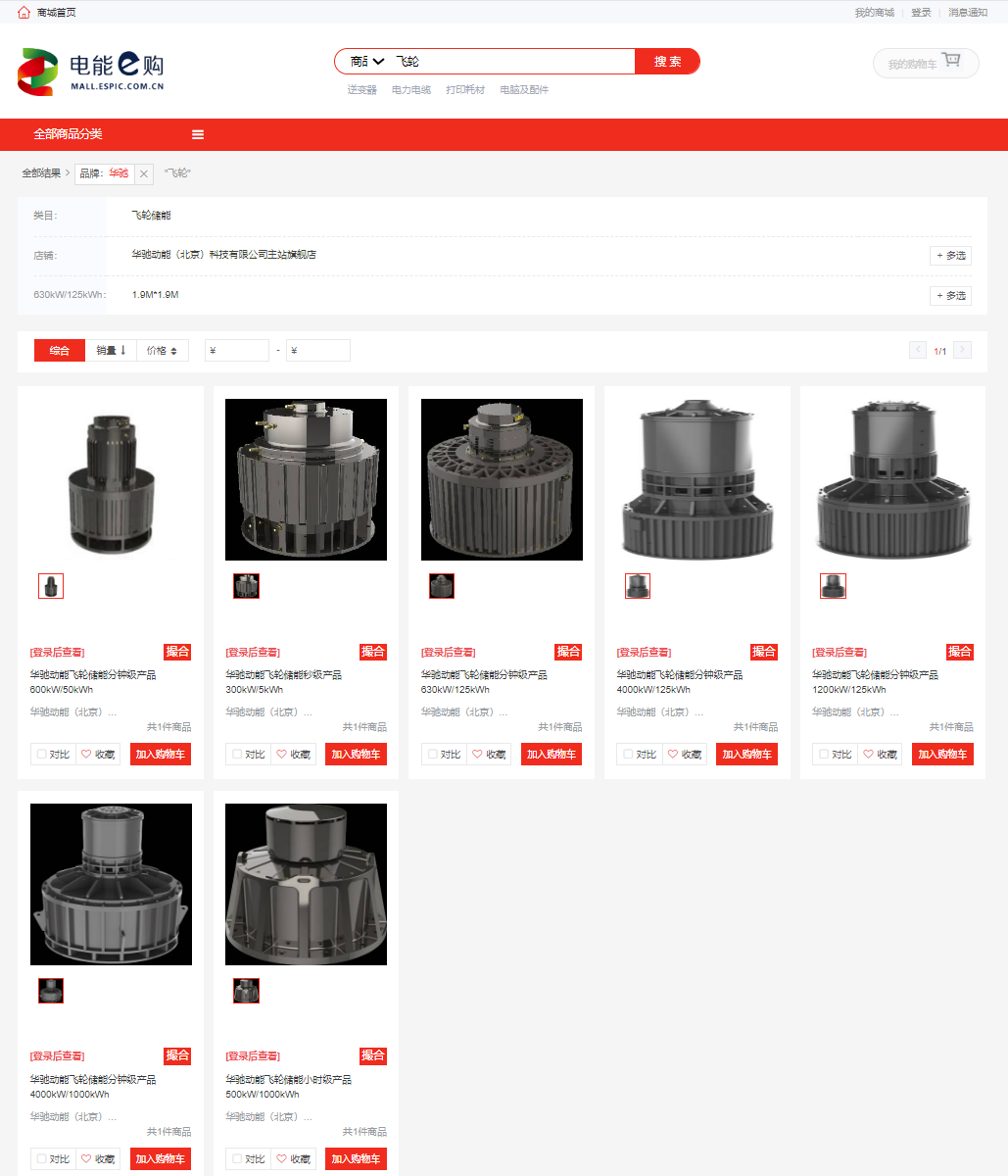Click the 逆变器 suggested search link
Viewport: 1008px width, 1176px height.
click(361, 90)
